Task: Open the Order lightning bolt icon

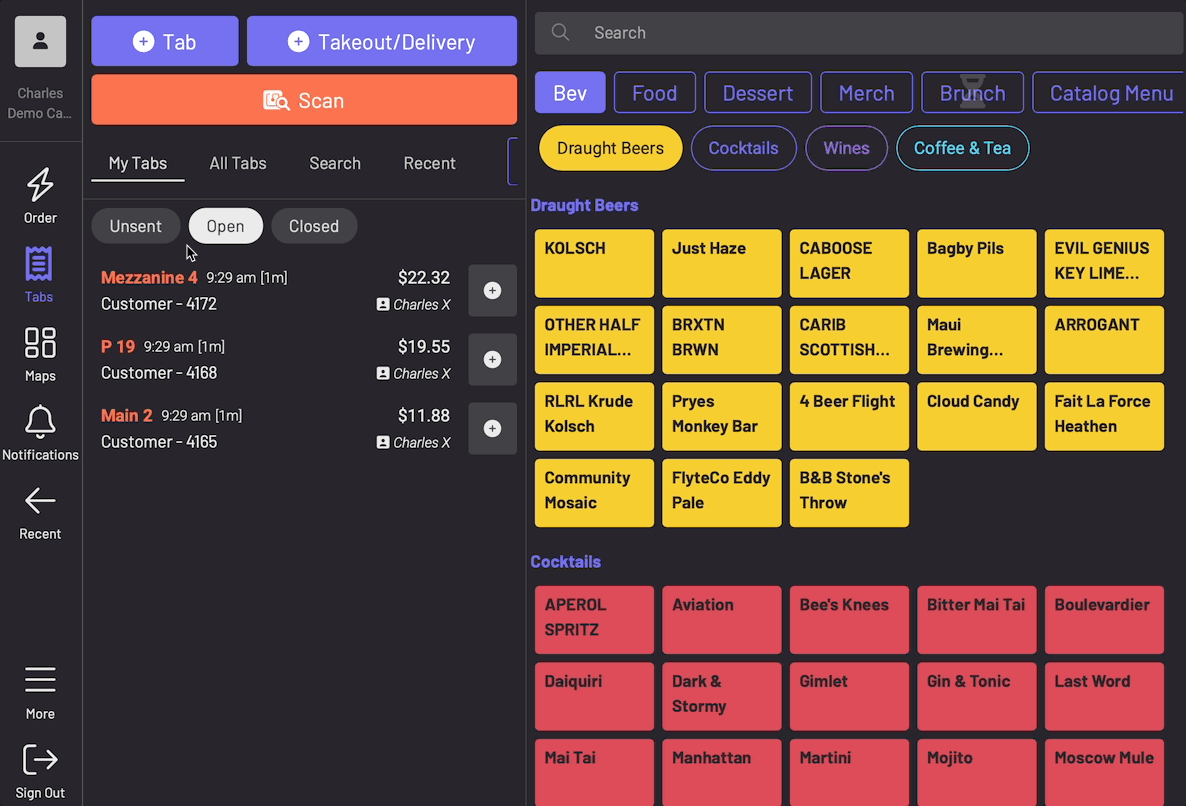Action: [x=40, y=185]
